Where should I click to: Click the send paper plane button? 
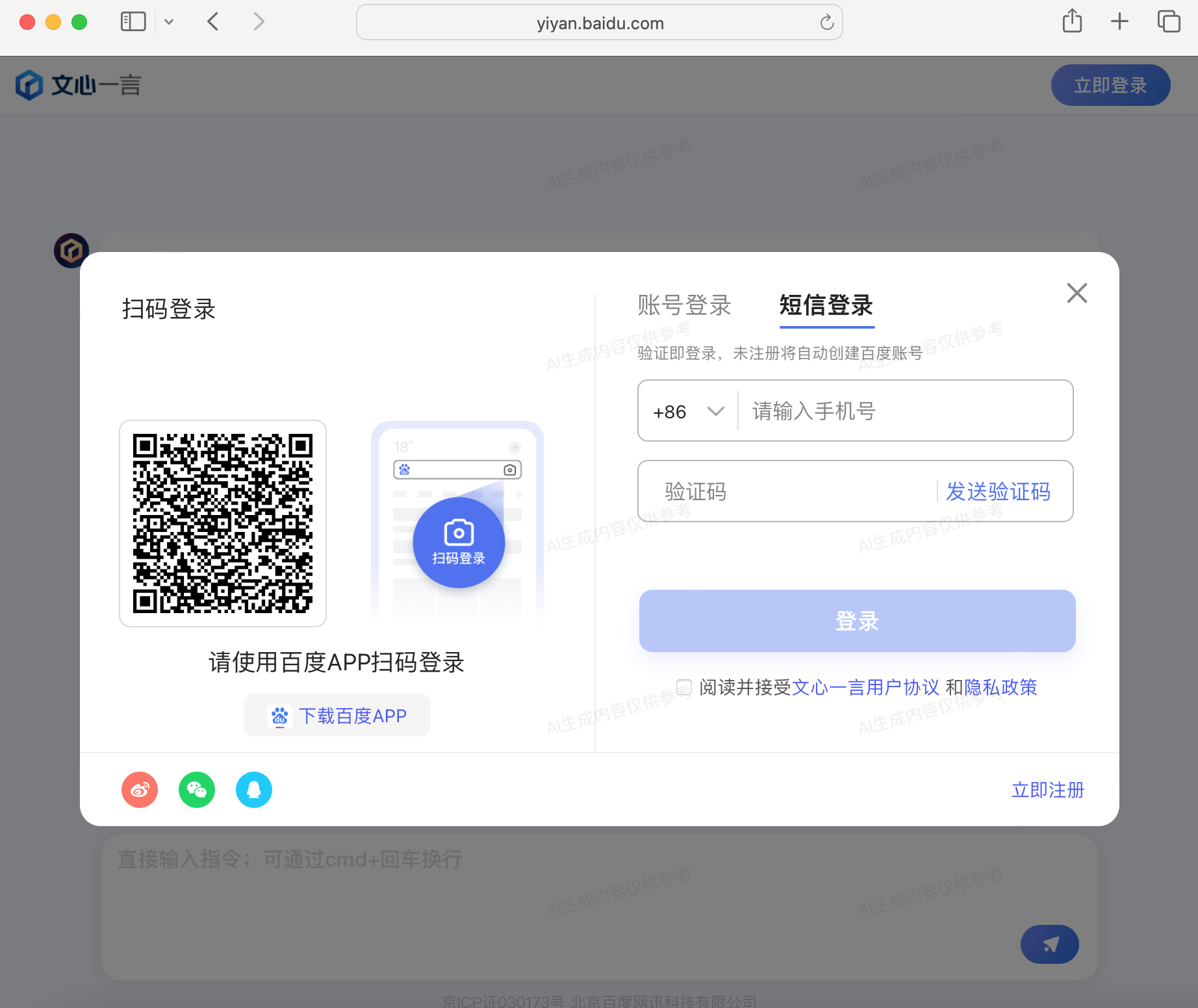click(x=1049, y=944)
